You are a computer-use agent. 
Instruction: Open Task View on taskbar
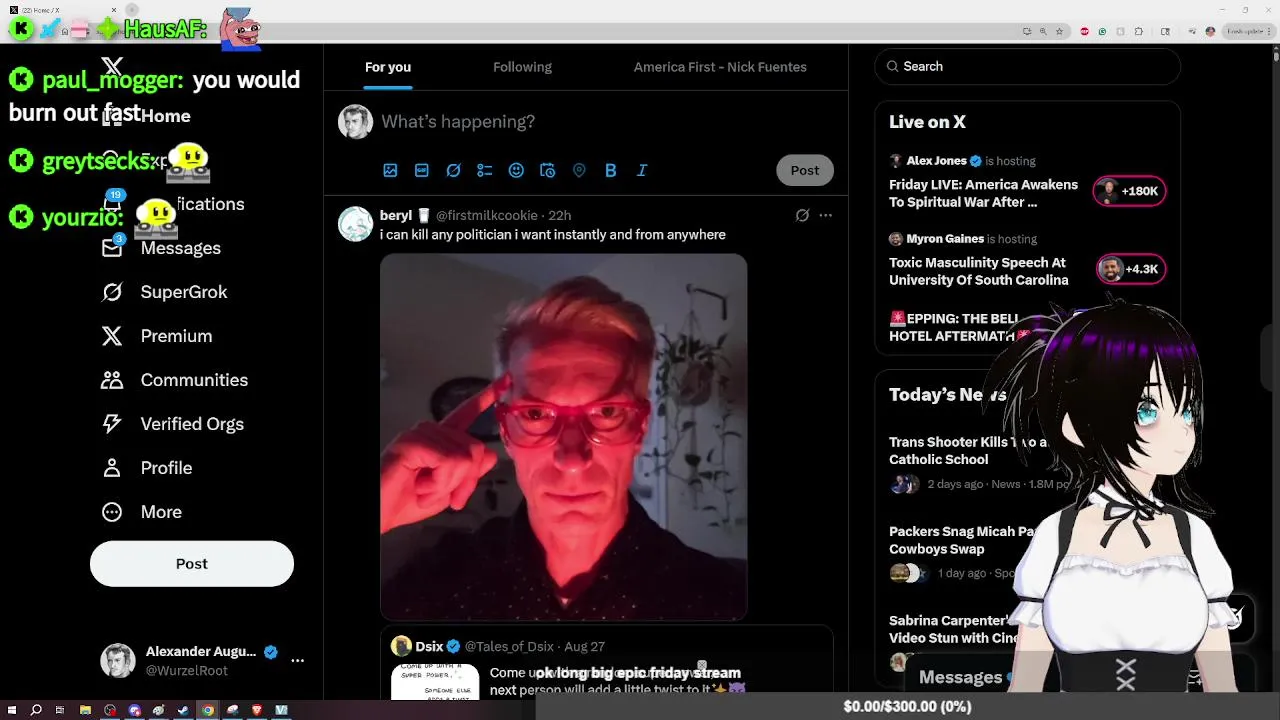click(60, 710)
